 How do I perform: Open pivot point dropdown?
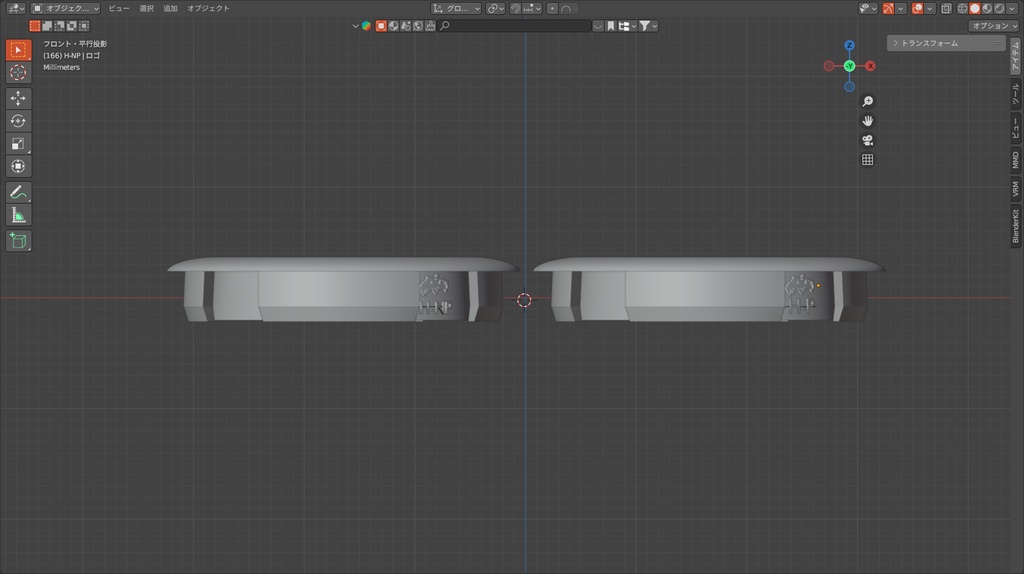pos(495,8)
